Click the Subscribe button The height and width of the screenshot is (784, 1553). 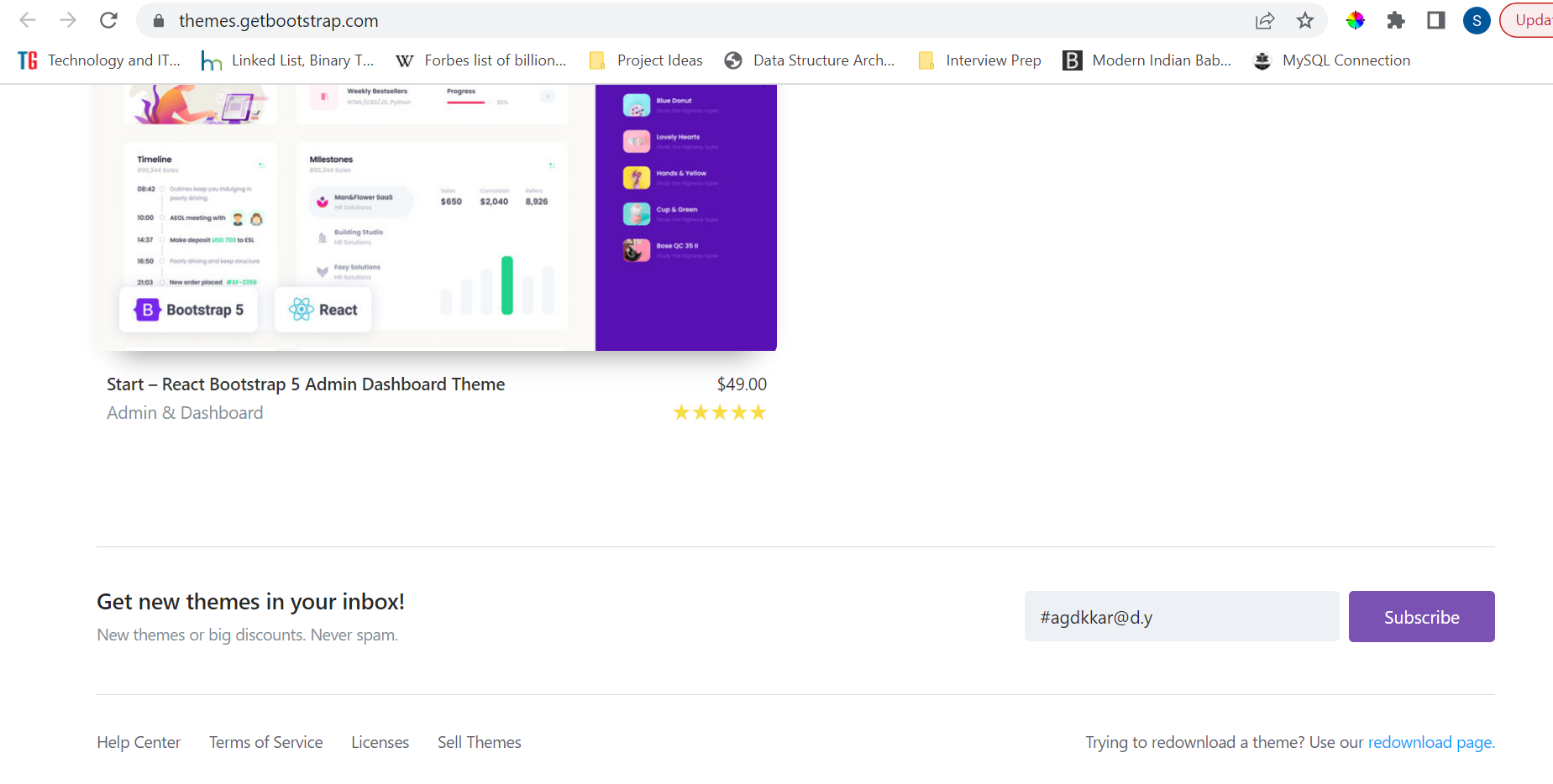coord(1421,616)
